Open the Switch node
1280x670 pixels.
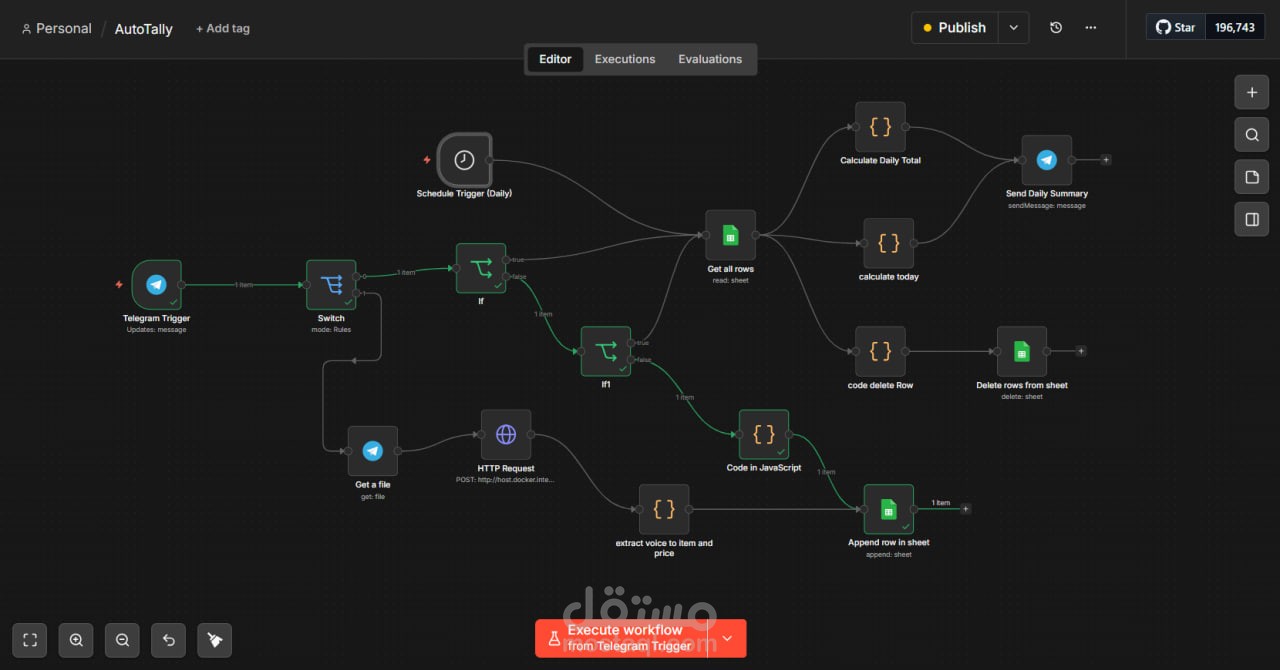pos(331,285)
